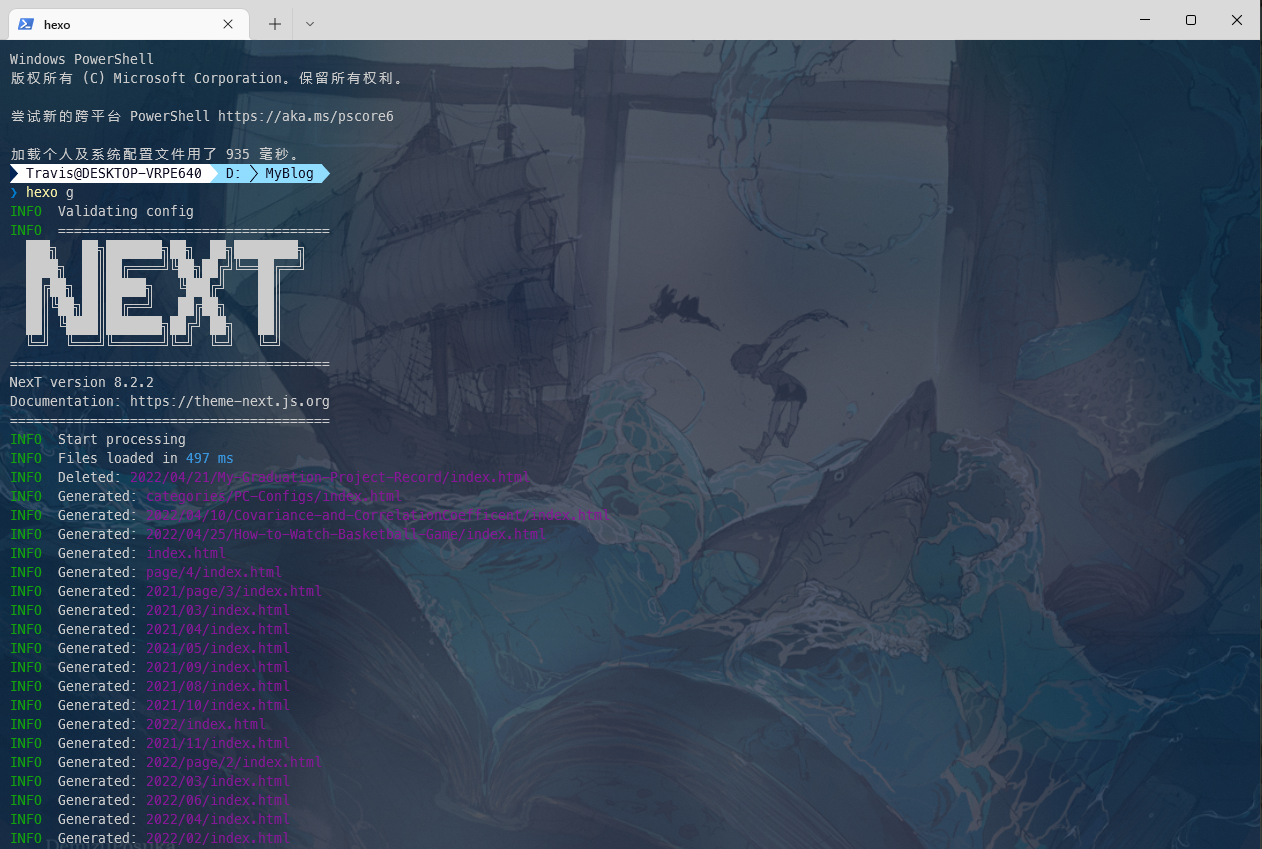Click the Microsoft Corporation copyright line
This screenshot has width=1262, height=849.
(x=206, y=78)
